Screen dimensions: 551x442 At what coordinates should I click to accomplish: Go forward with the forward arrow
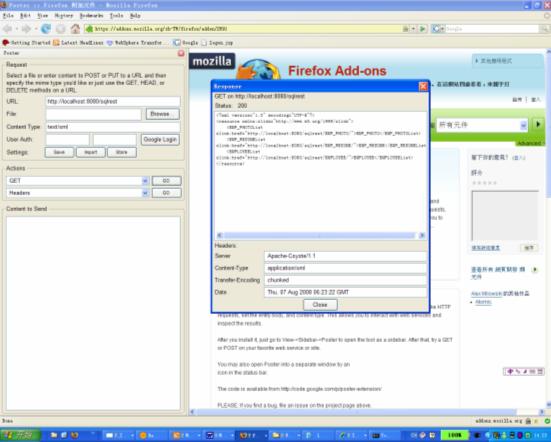26,29
